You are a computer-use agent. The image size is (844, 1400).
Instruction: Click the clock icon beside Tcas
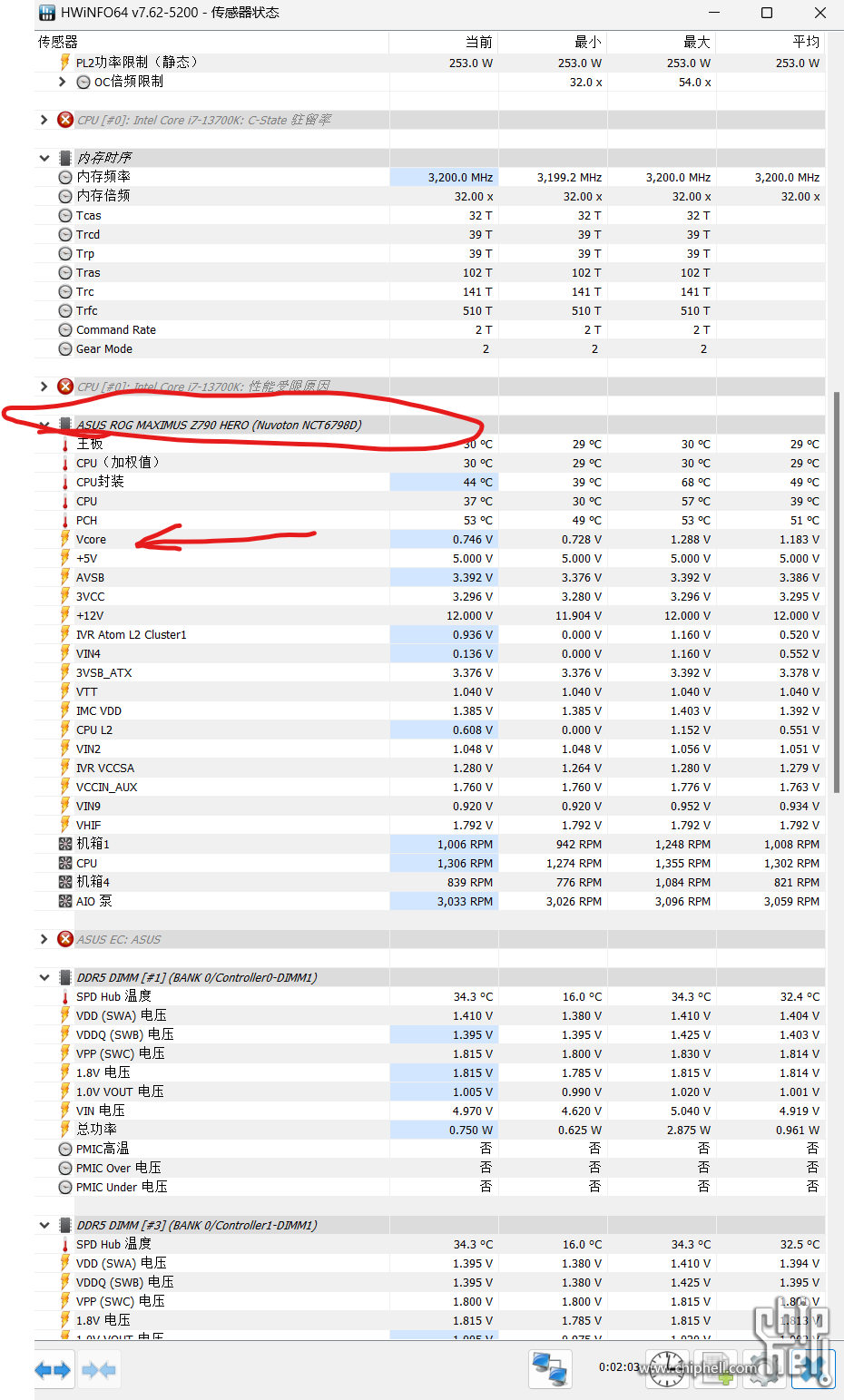65,215
